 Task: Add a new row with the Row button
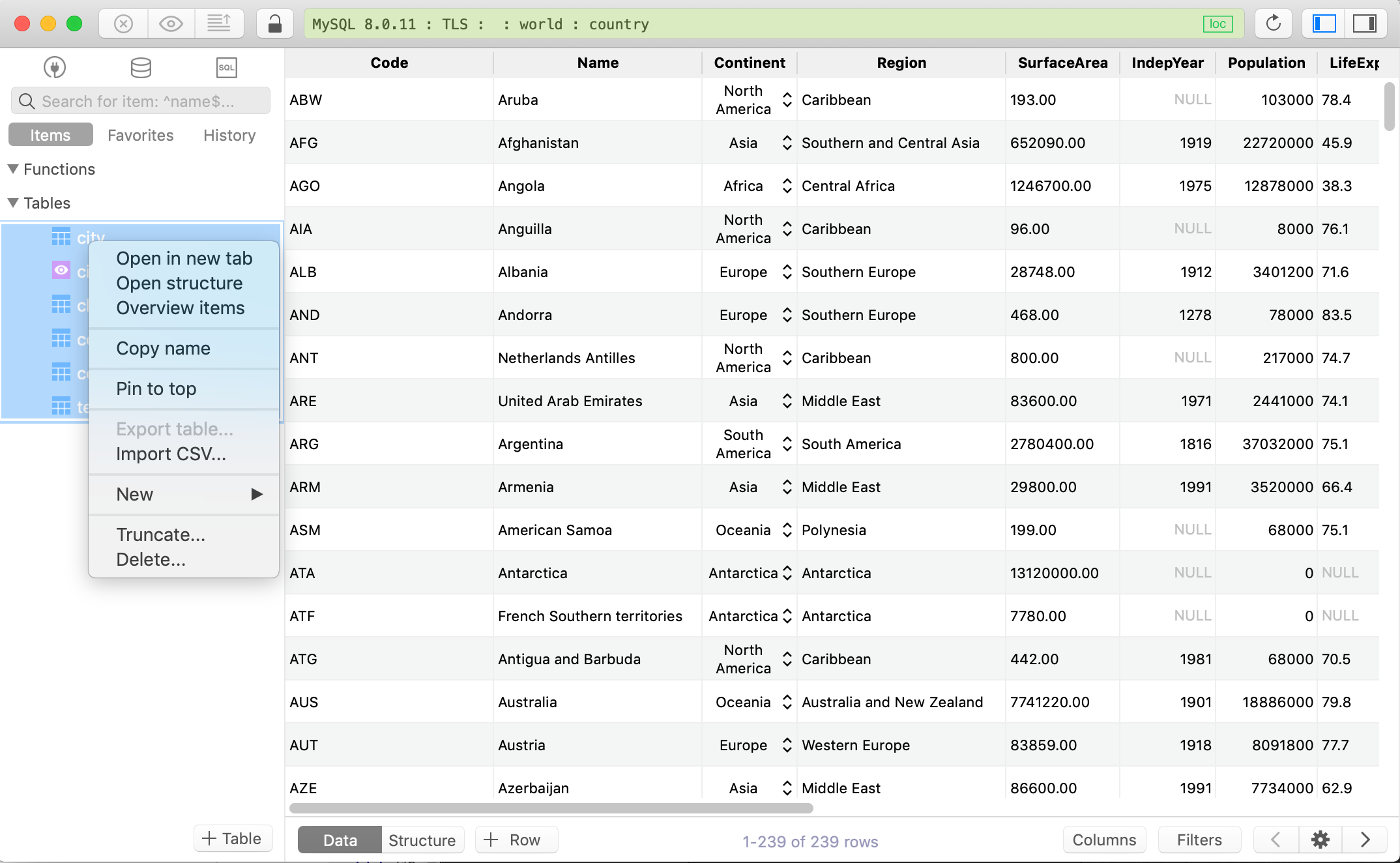[x=516, y=840]
